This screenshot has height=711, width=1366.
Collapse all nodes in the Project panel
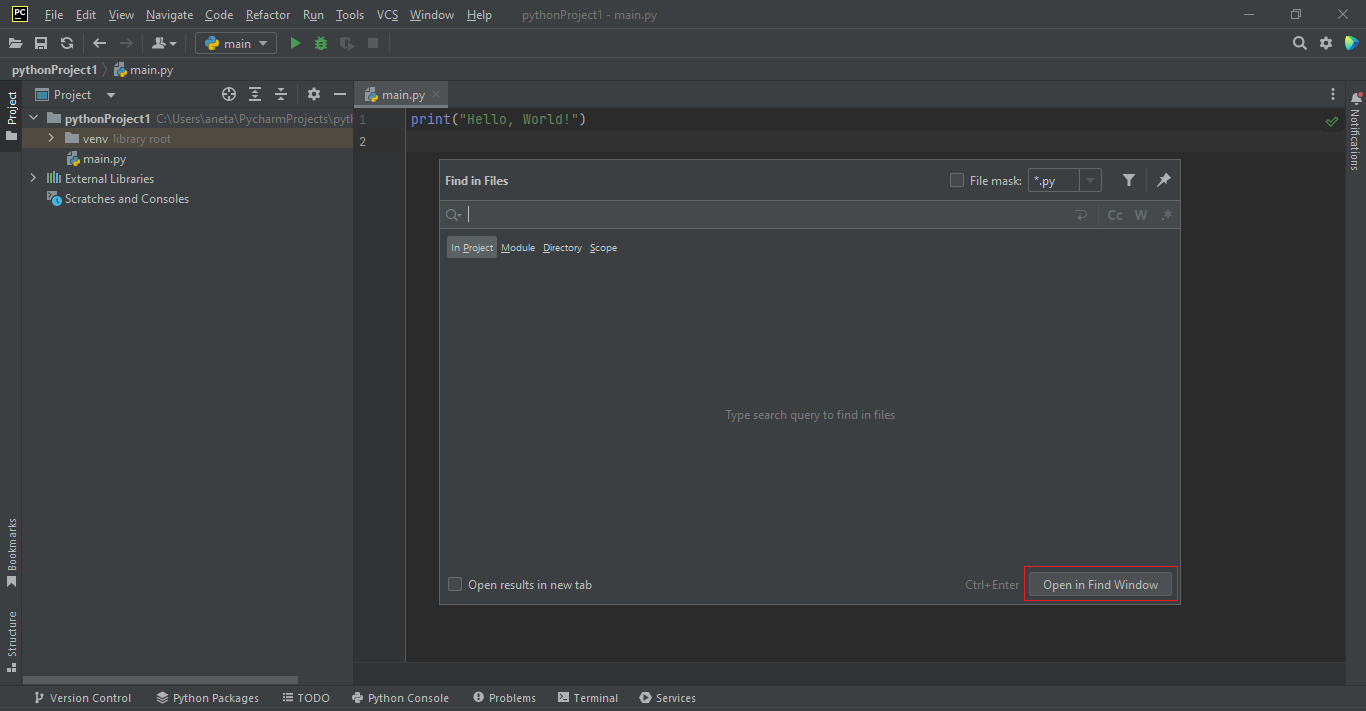pyautogui.click(x=280, y=94)
